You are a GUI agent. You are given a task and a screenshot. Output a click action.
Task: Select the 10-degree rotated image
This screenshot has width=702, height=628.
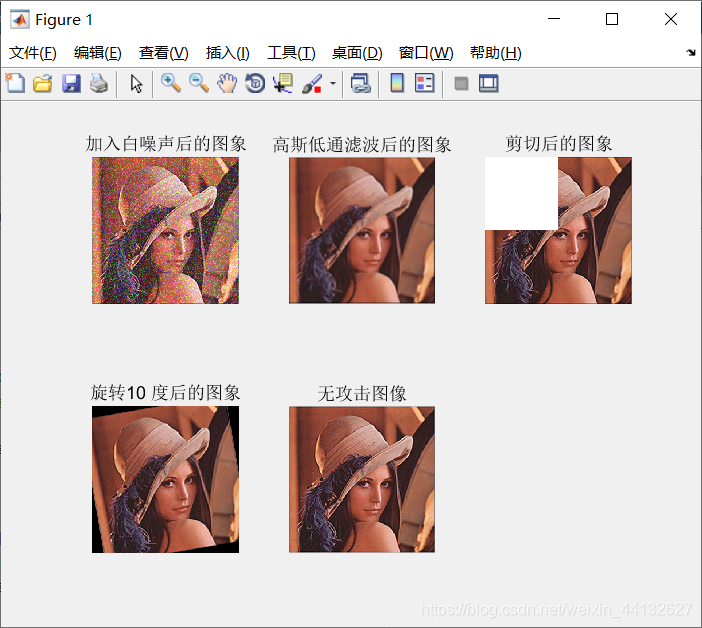pos(165,479)
